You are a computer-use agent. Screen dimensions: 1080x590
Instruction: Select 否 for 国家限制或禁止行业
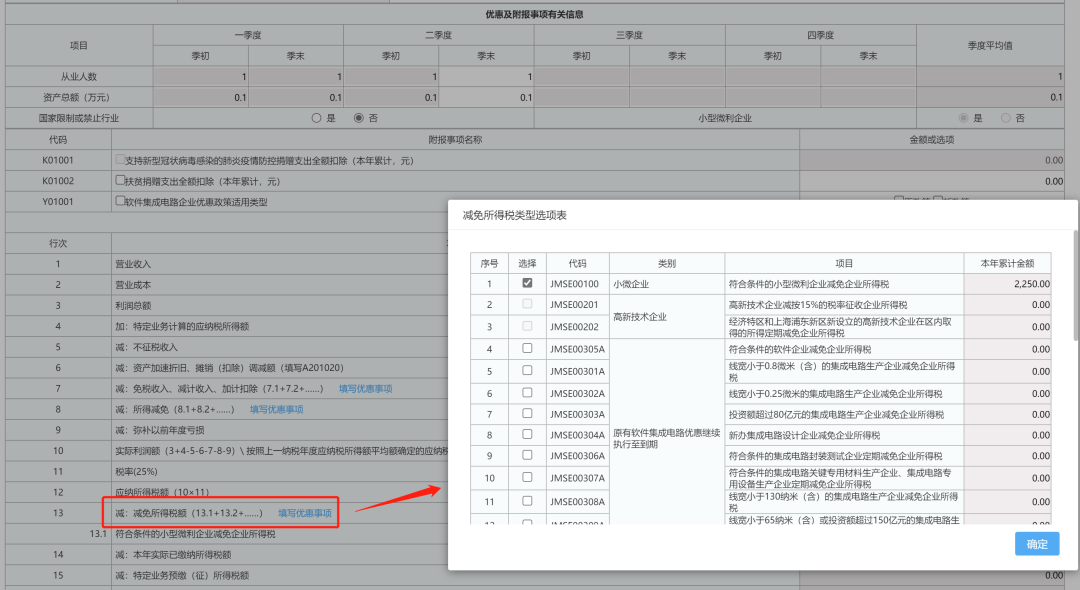(x=358, y=118)
